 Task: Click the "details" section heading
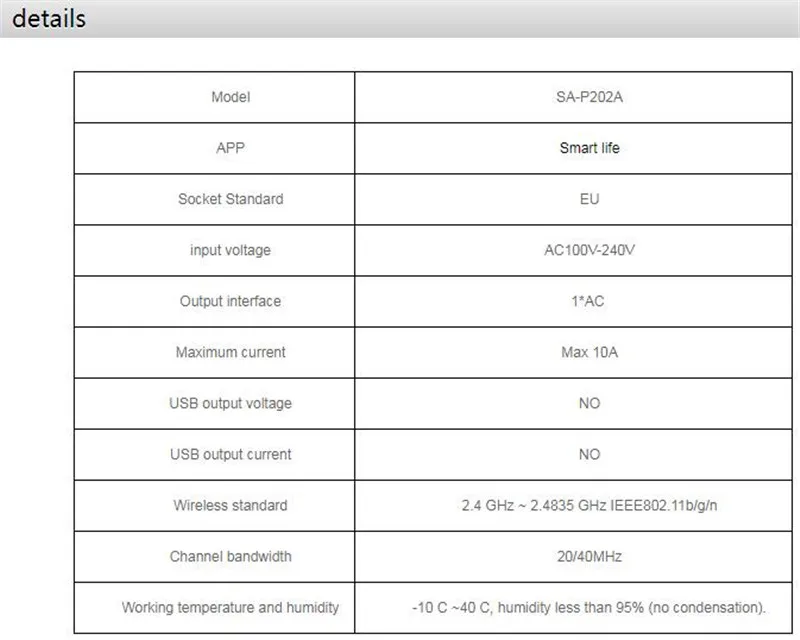[x=49, y=19]
